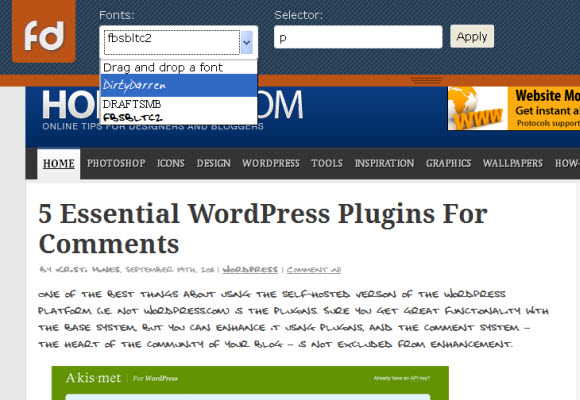
Task: Click the WordPress category link
Action: pyautogui.click(x=250, y=269)
